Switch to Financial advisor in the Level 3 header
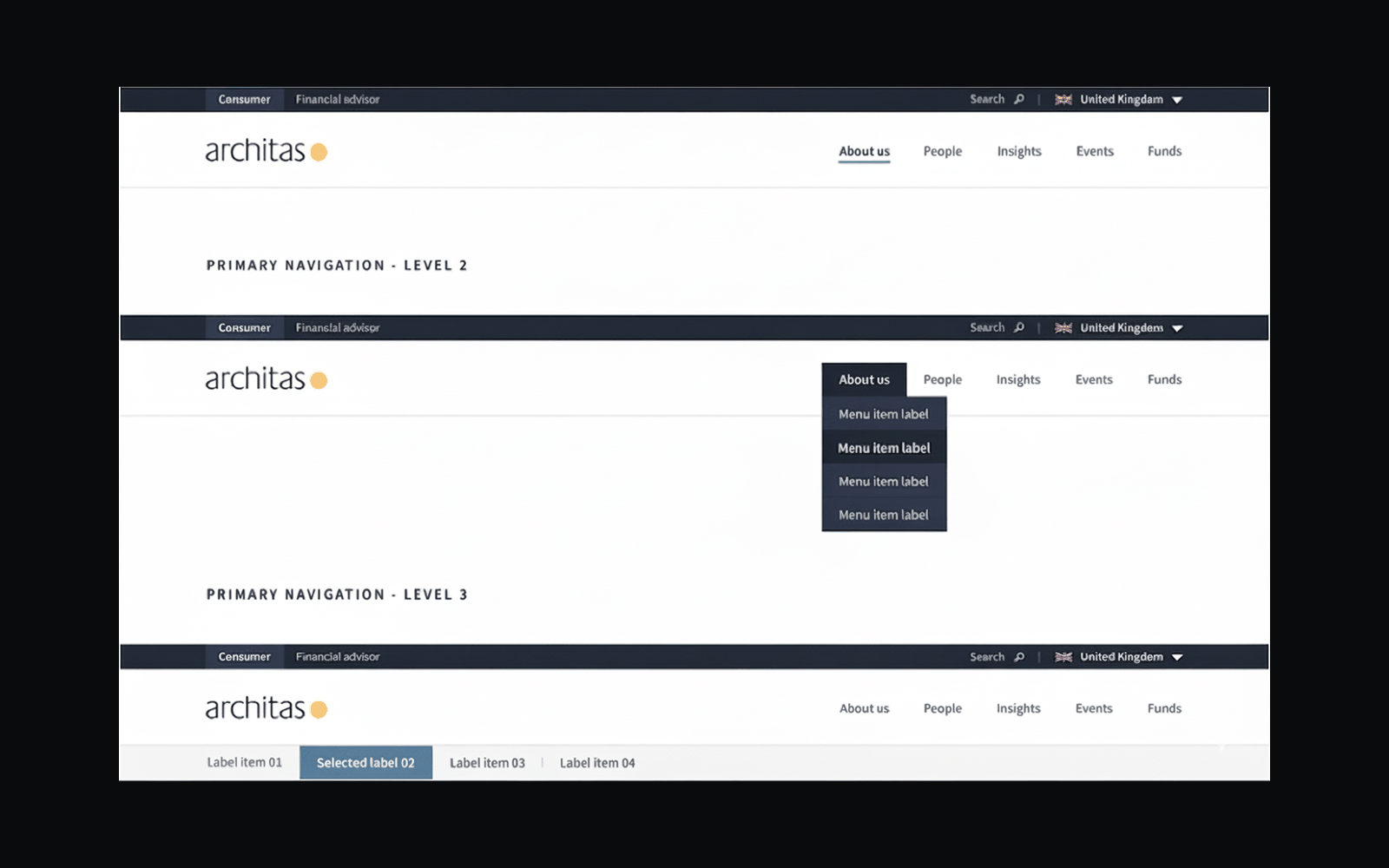The image size is (1389, 868). point(338,656)
